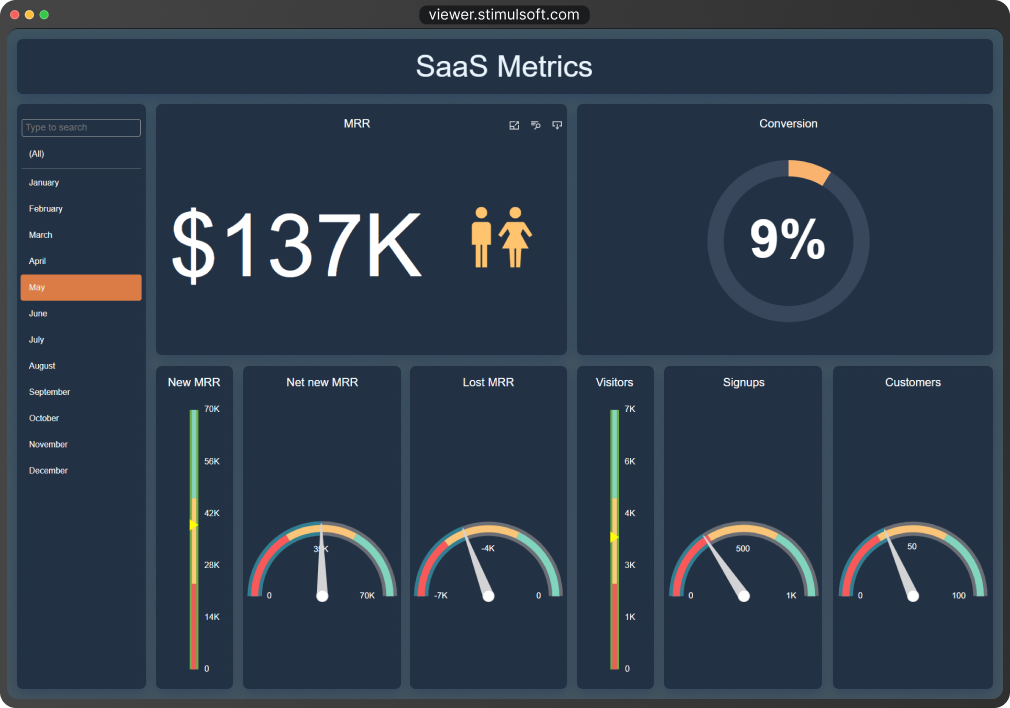Click the highlighted May item
1010x708 pixels.
tap(81, 288)
